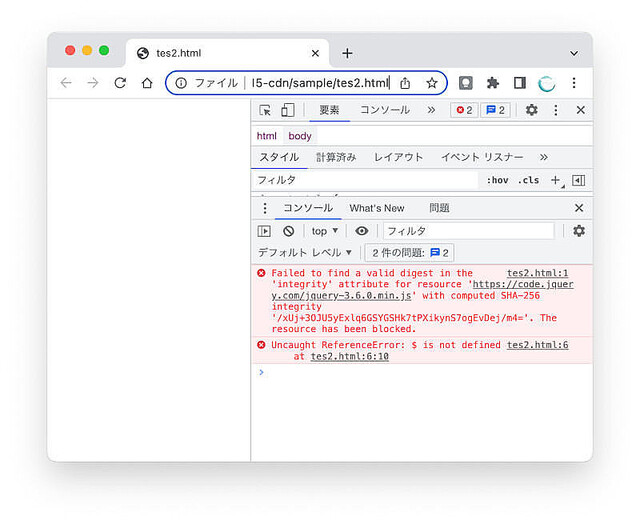This screenshot has height=524, width=640.
Task: Select the What's New drawer tab
Action: tap(377, 208)
